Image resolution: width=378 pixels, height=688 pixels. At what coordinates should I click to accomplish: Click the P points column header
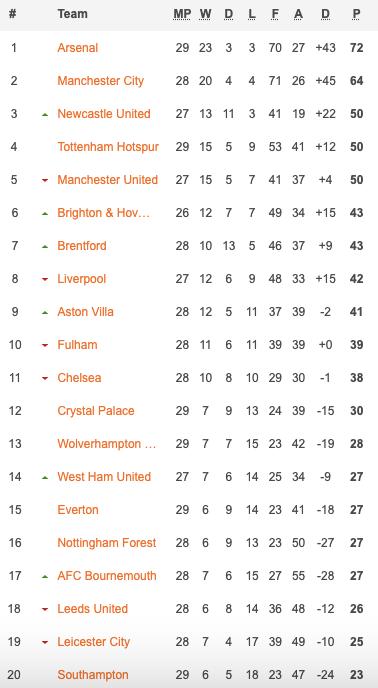(x=356, y=14)
